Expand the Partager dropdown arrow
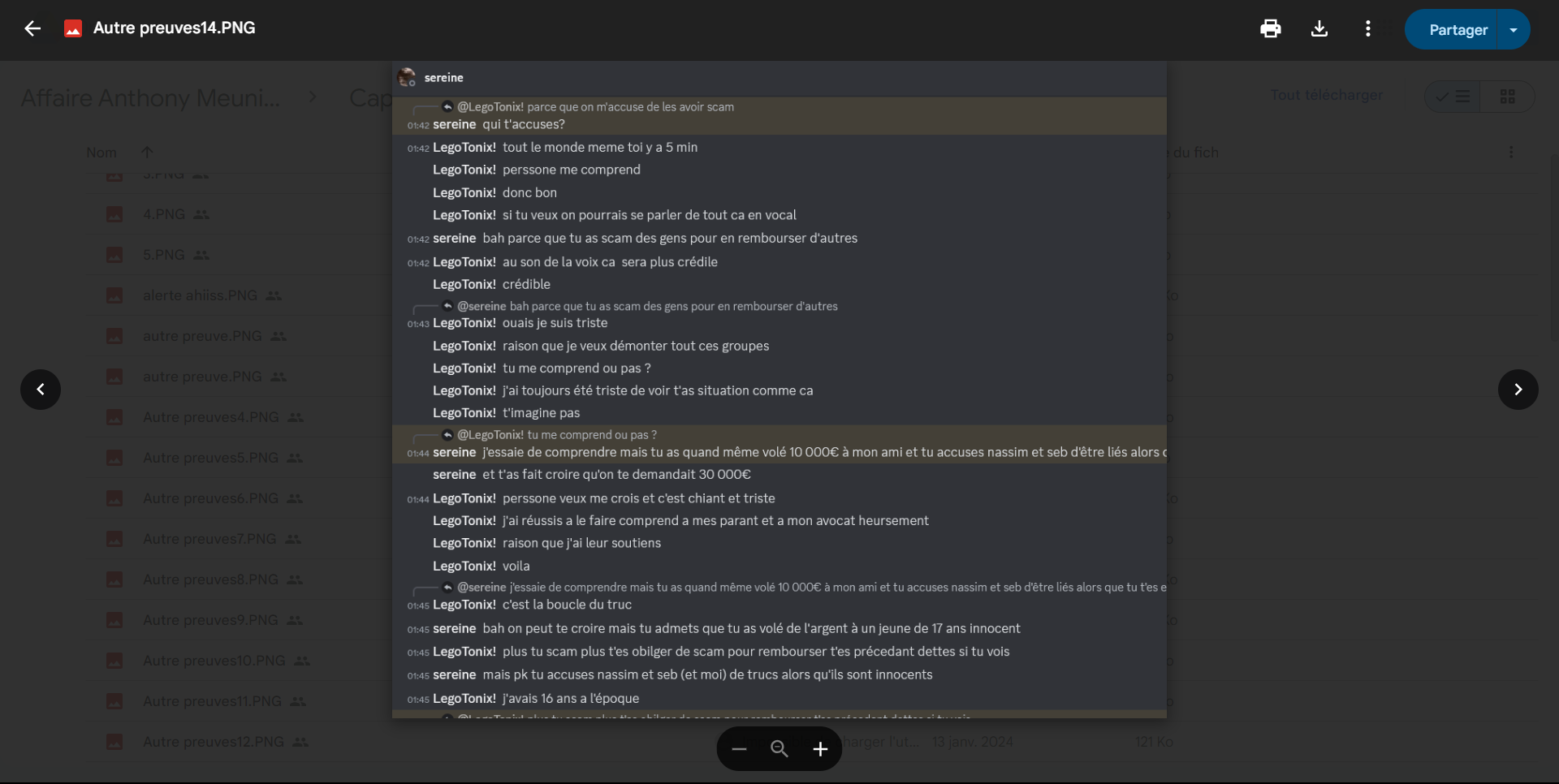Image resolution: width=1559 pixels, height=784 pixels. click(x=1514, y=30)
